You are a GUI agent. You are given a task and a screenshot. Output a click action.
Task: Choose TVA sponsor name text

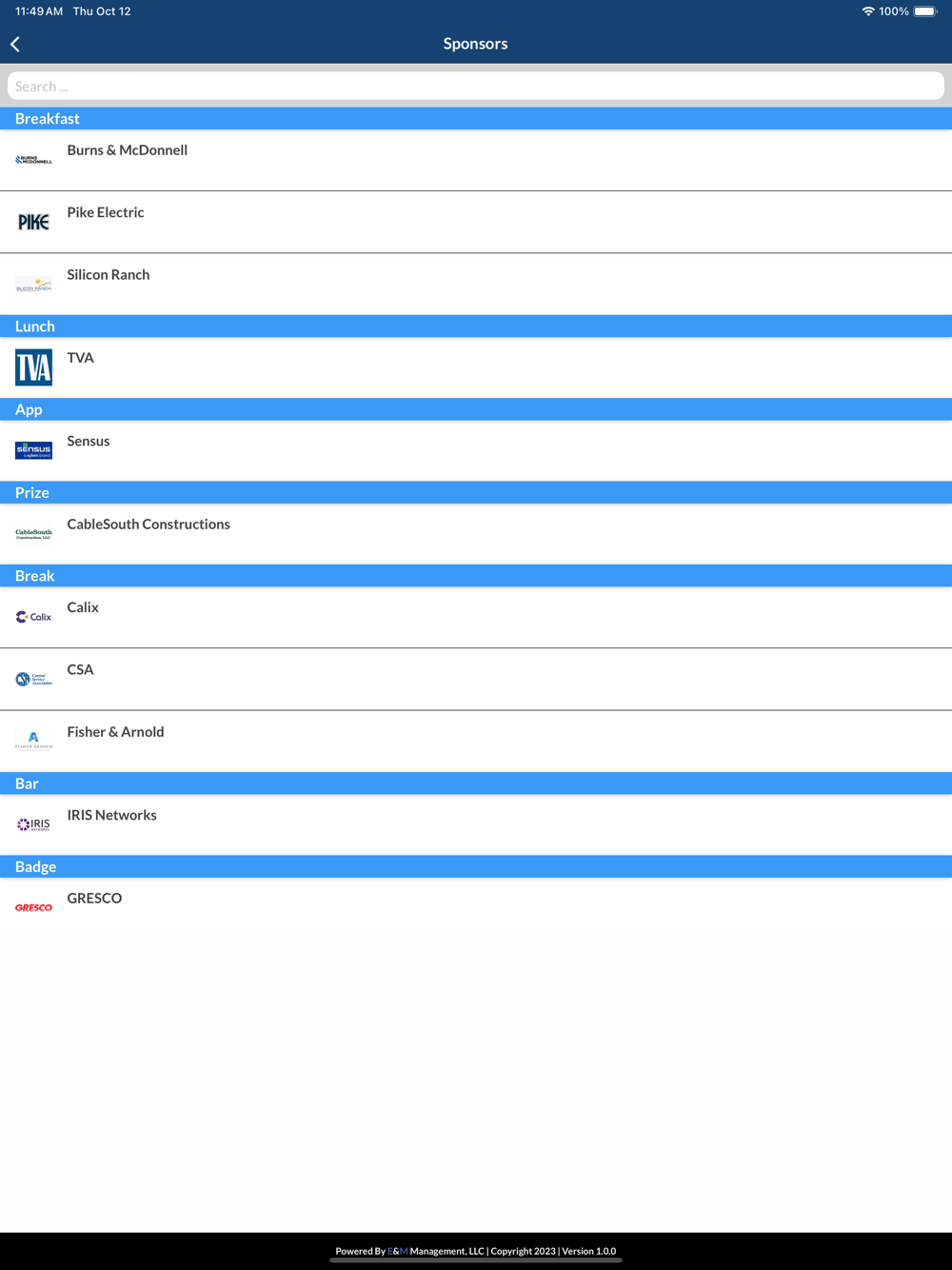[x=80, y=357]
